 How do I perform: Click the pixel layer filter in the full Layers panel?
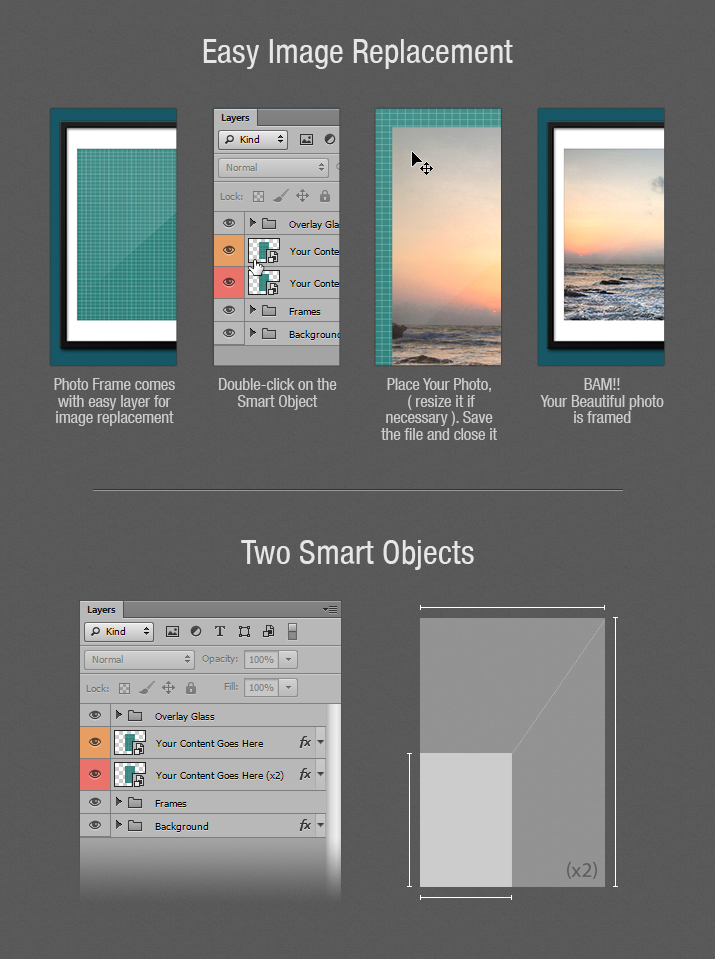pyautogui.click(x=172, y=631)
